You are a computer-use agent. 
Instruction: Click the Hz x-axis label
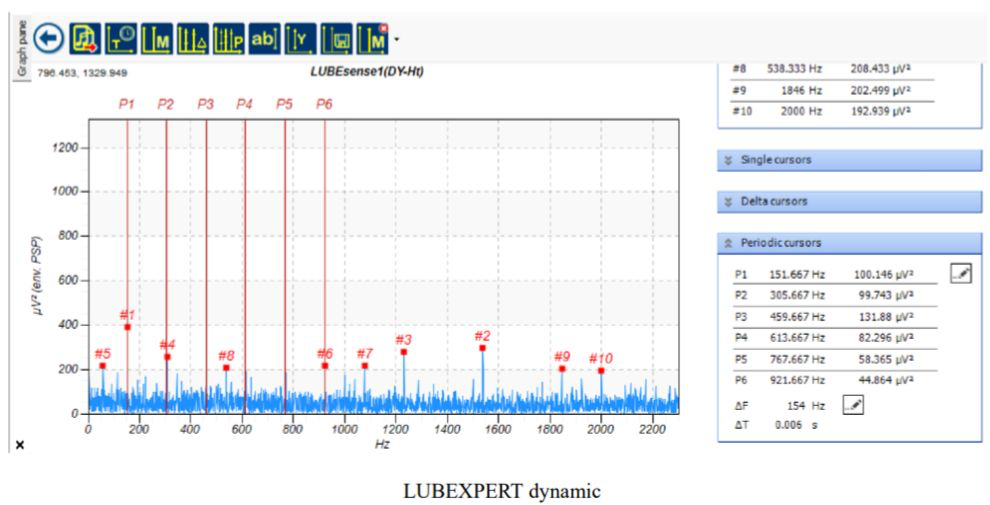click(x=382, y=444)
